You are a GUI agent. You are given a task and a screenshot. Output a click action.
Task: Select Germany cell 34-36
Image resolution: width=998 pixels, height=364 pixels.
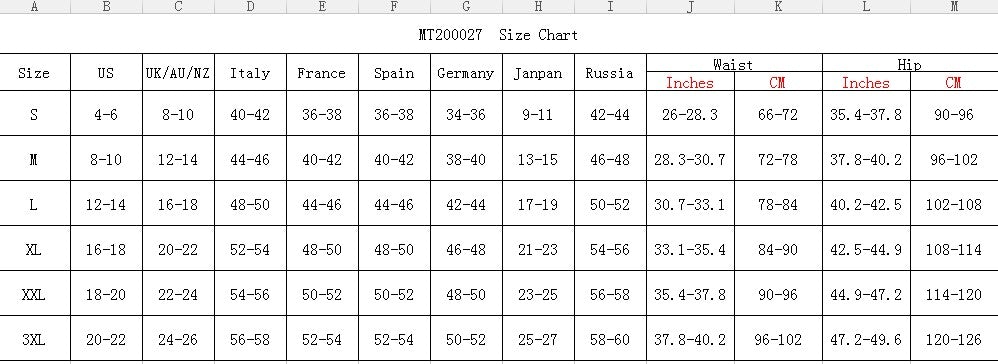[x=467, y=114]
